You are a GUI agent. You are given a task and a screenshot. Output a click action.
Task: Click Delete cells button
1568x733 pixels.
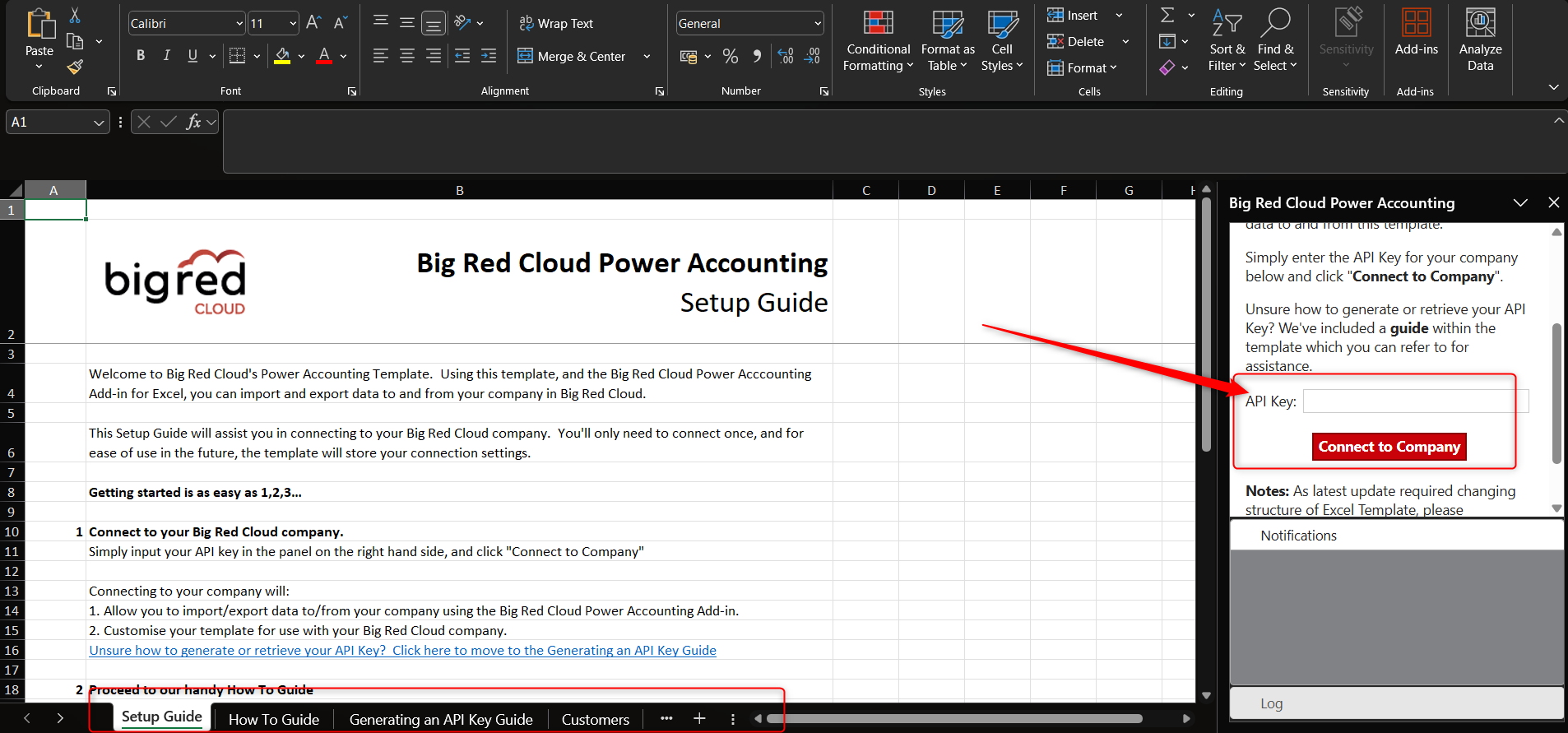point(1076,42)
